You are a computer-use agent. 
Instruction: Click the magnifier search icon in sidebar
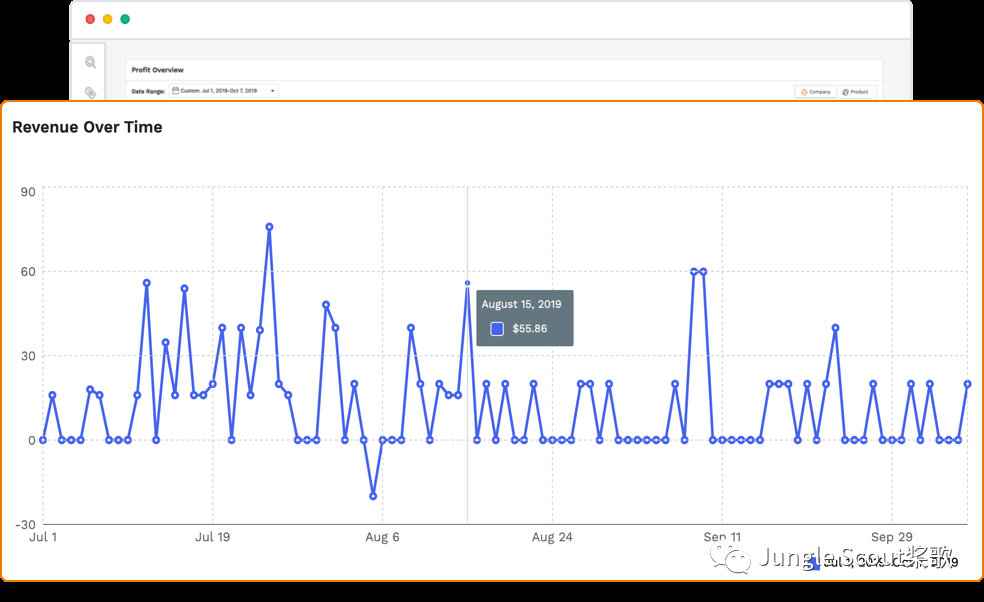[91, 62]
